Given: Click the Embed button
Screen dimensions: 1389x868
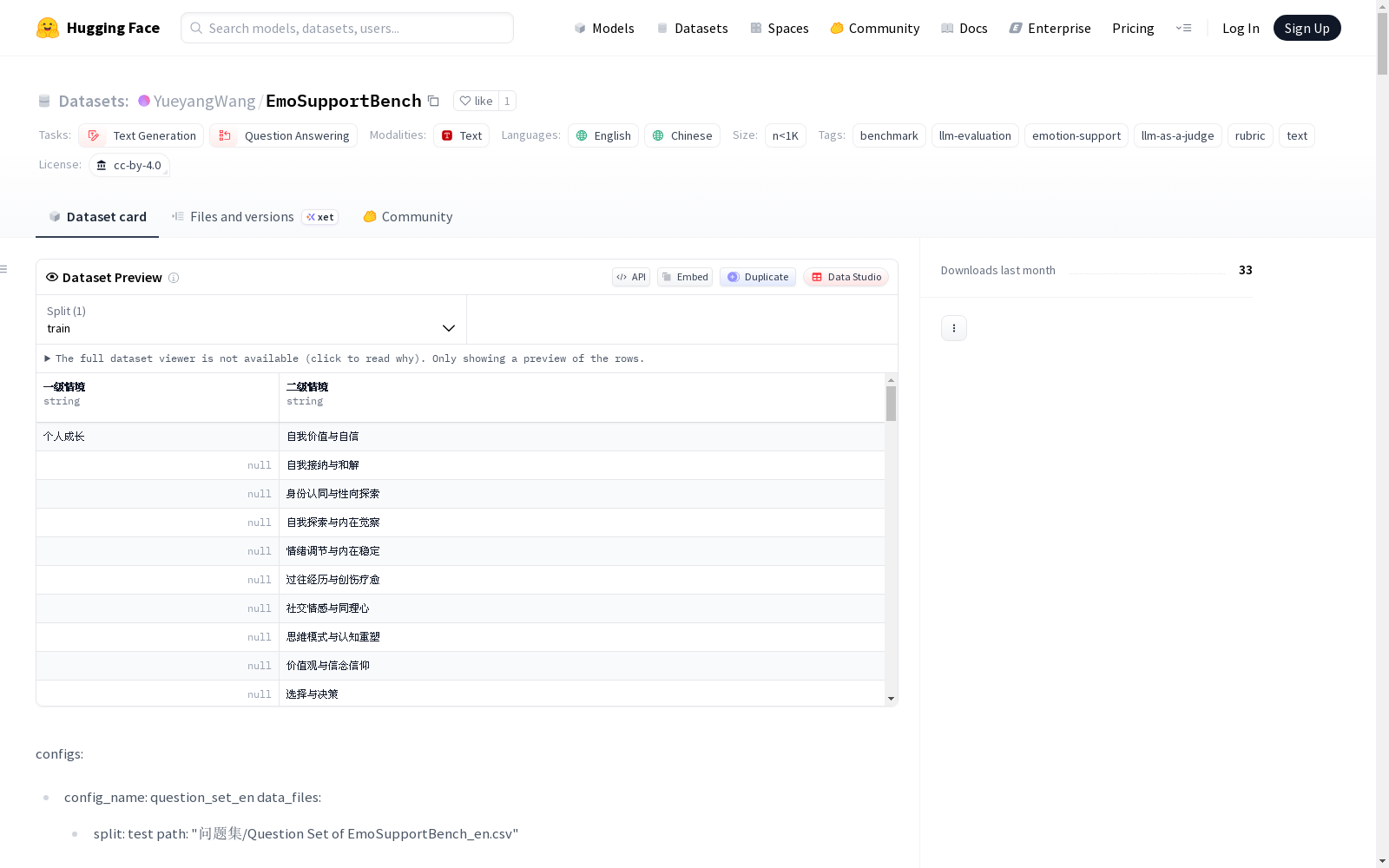Looking at the screenshot, I should pos(685,277).
